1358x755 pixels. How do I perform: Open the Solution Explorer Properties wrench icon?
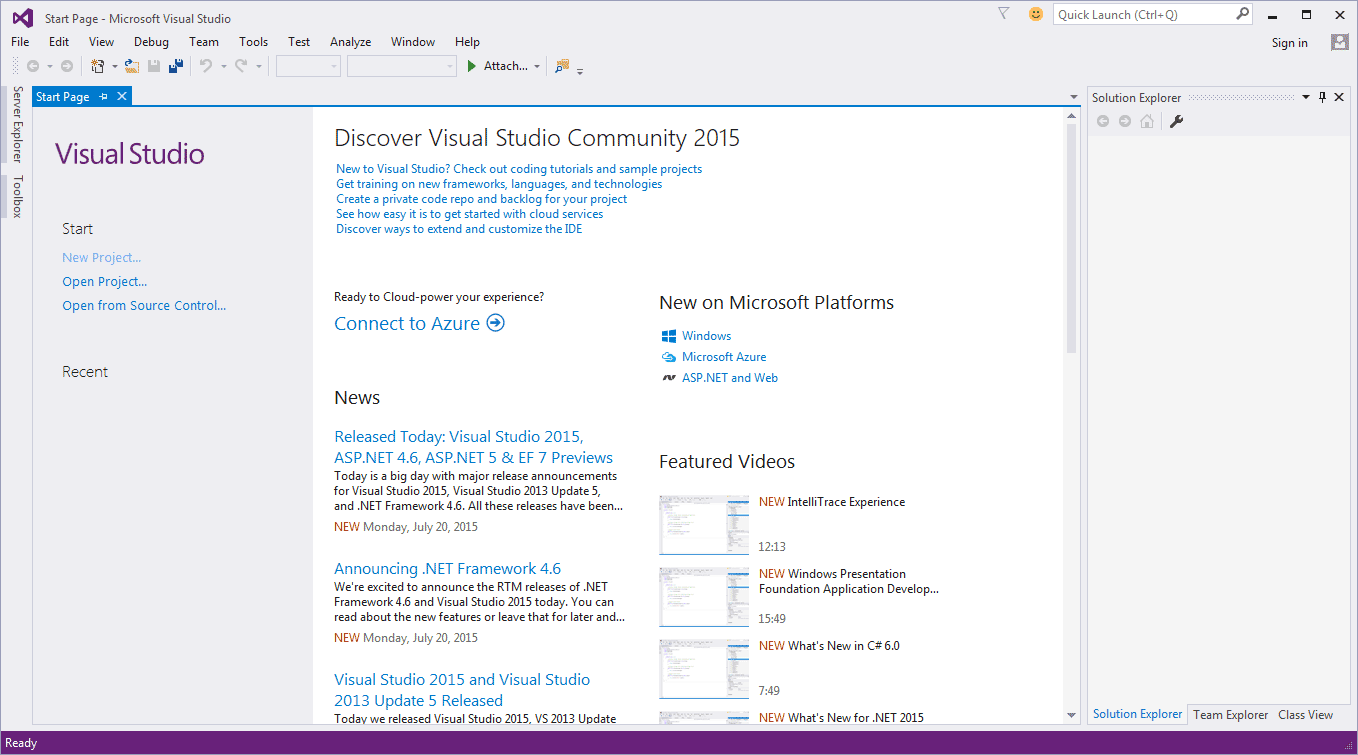[1176, 121]
